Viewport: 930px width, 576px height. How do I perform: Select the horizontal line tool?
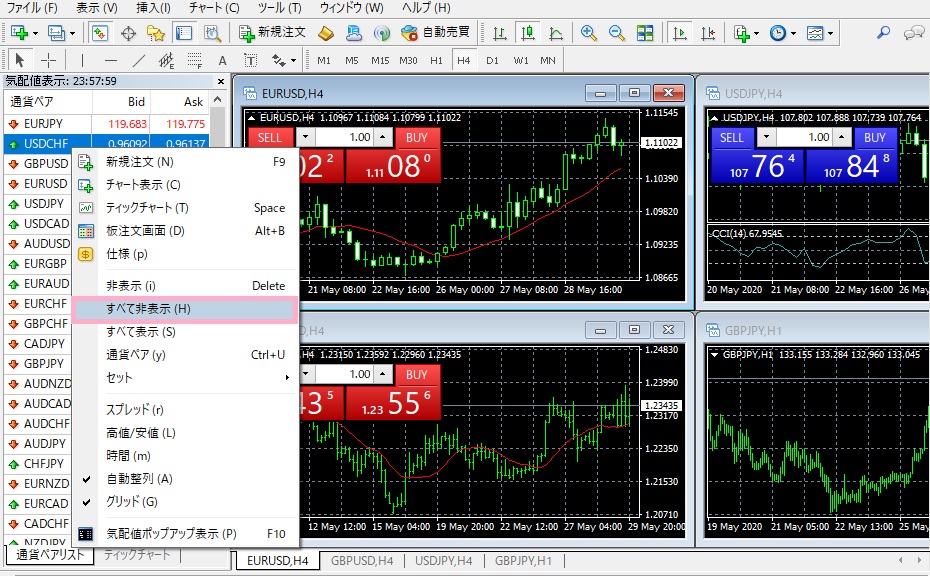(110, 60)
